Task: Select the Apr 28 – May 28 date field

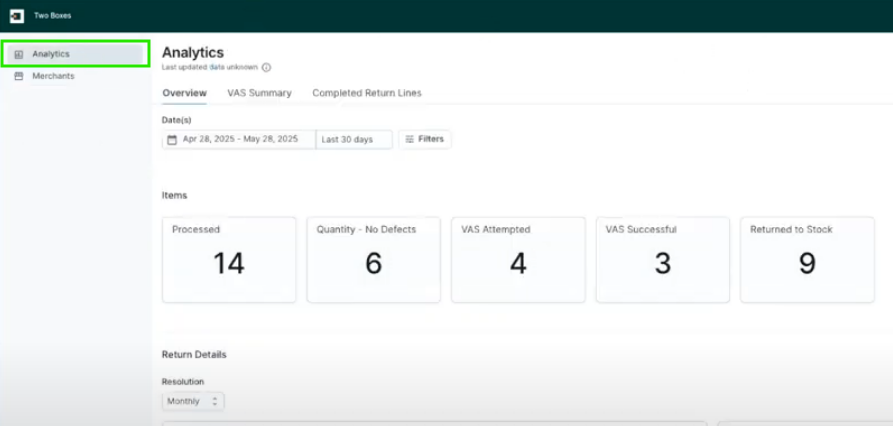Action: [240, 140]
